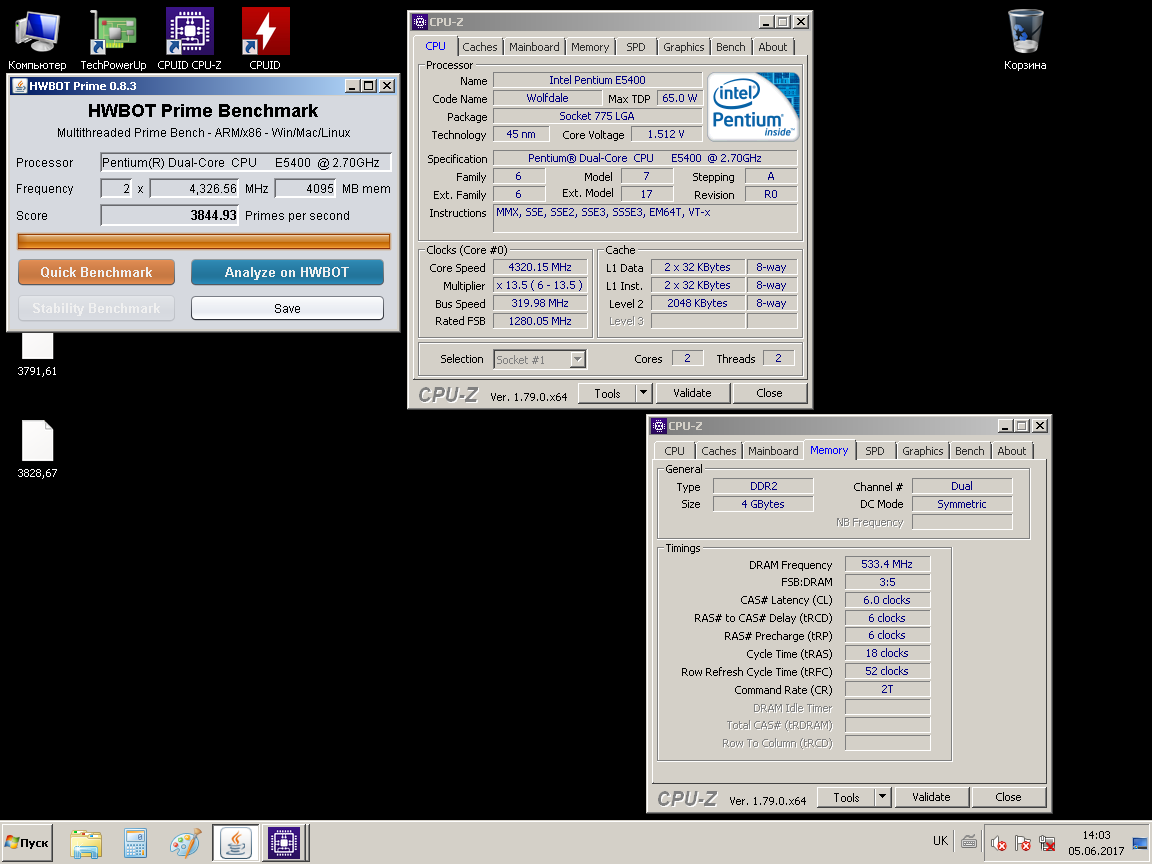Viewport: 1152px width, 864px height.
Task: Open CPU tab in the lower CPU-Z window
Action: (x=674, y=451)
